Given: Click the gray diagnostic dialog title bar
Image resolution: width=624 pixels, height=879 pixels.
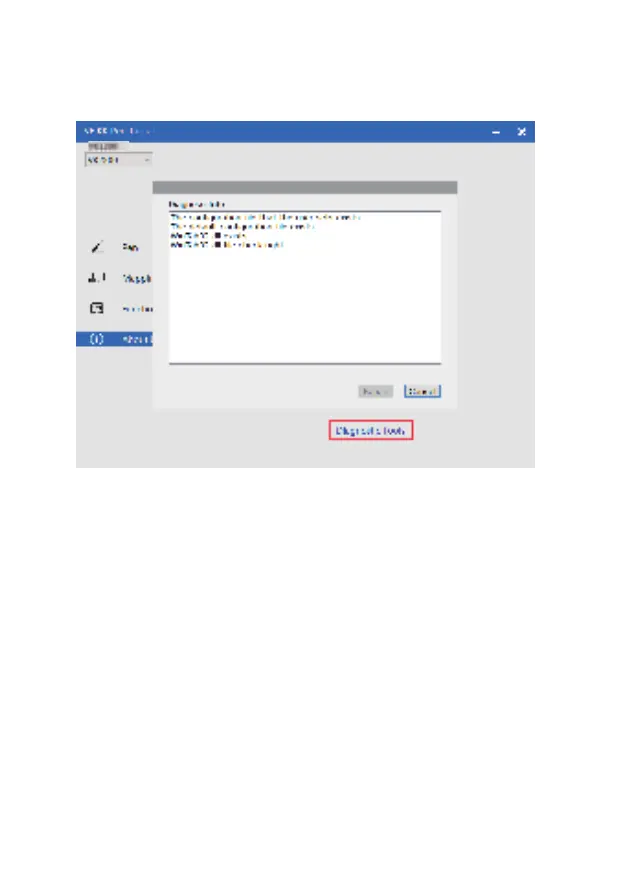Looking at the screenshot, I should tap(305, 187).
